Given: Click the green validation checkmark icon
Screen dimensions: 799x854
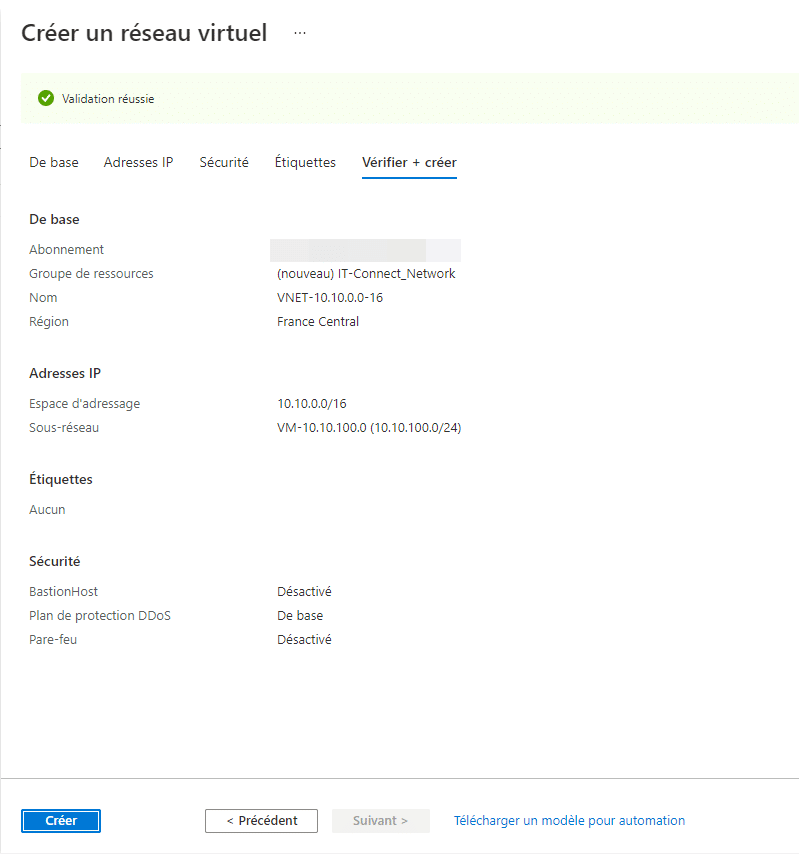Looking at the screenshot, I should point(45,99).
